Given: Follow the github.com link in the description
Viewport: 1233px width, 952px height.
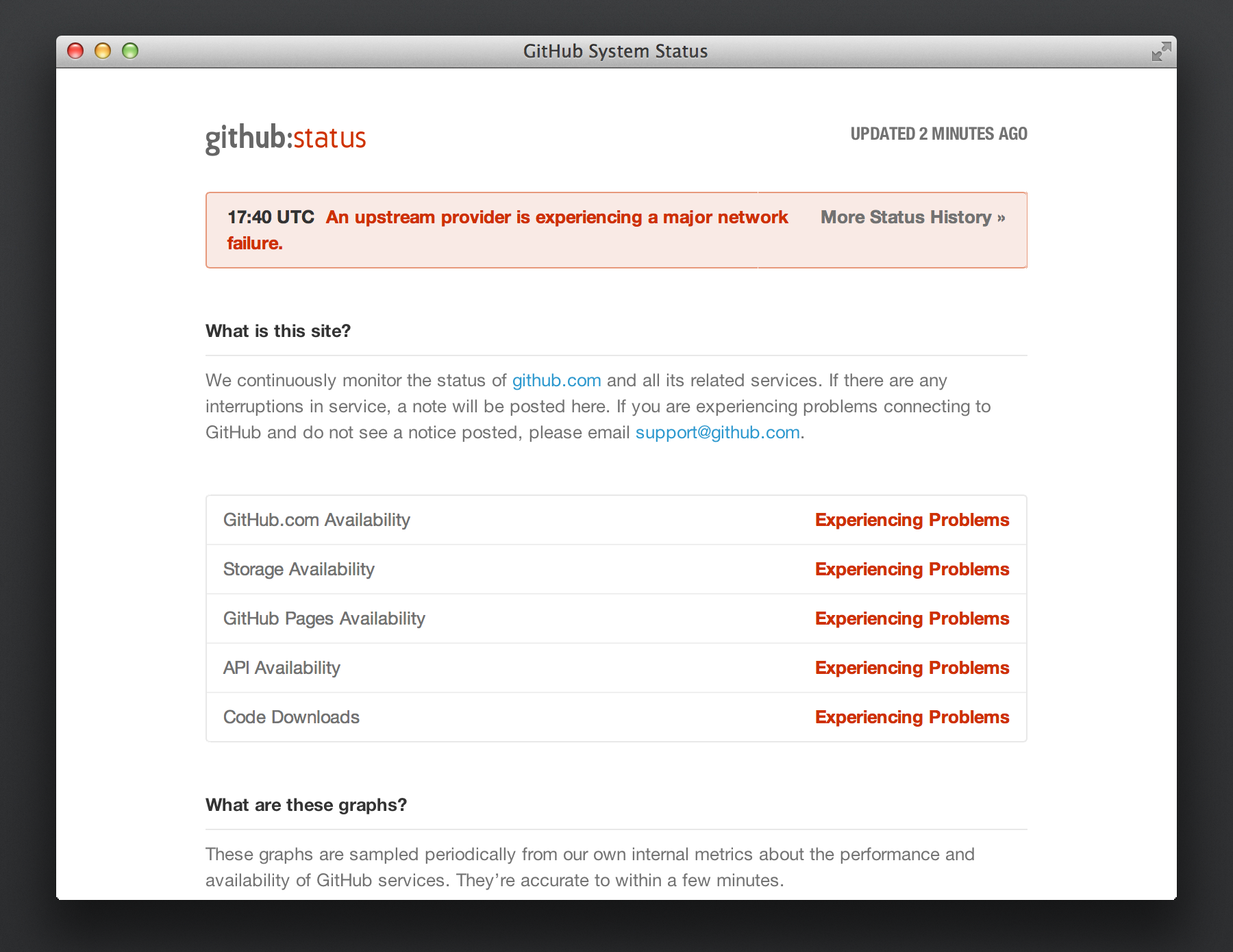Looking at the screenshot, I should pos(556,380).
